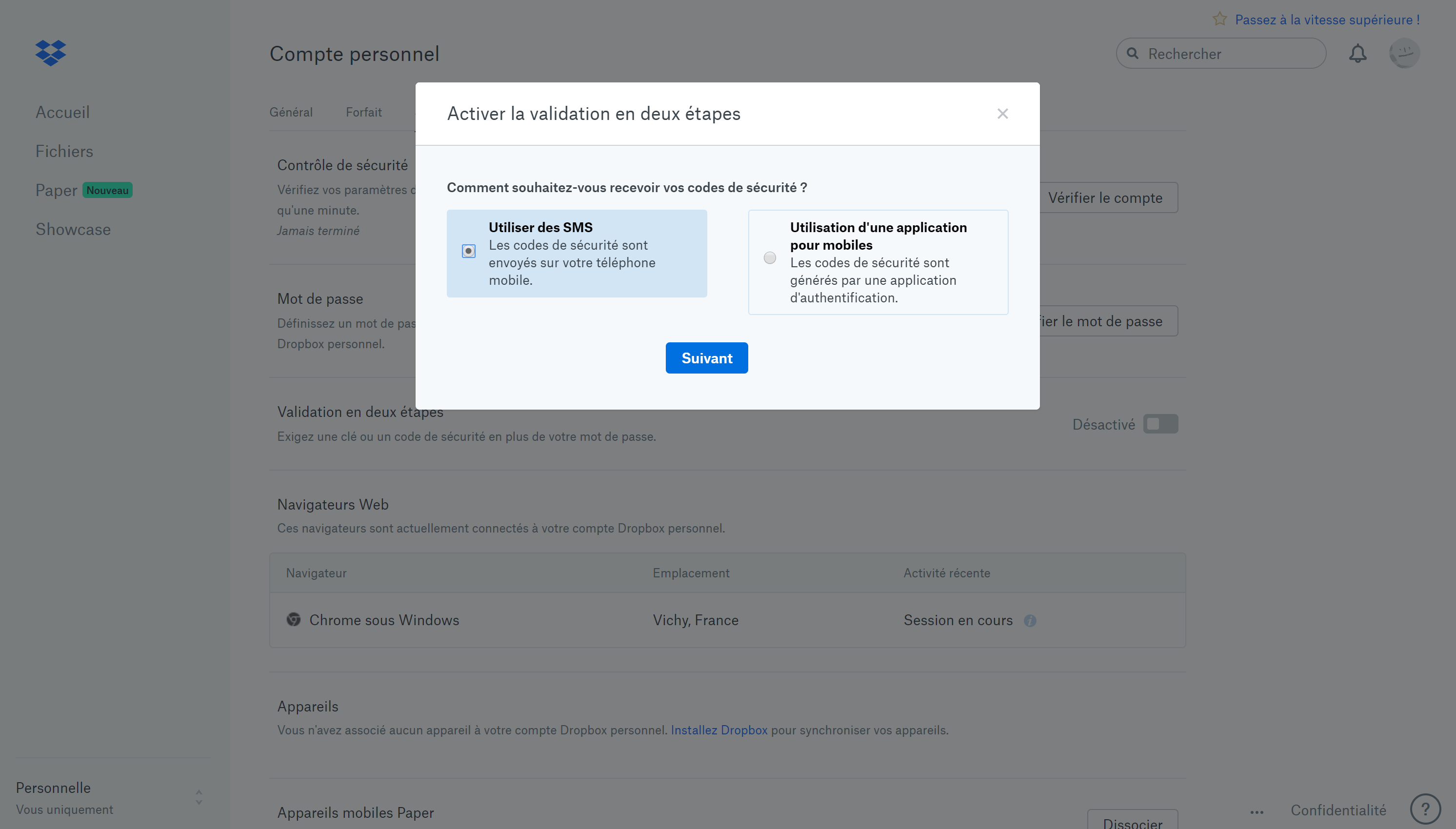
Task: Open the Confidentialité link
Action: coord(1338,810)
